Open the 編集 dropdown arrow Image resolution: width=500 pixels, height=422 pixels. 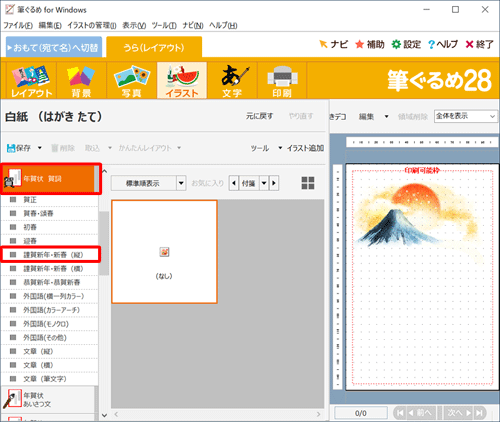coord(386,116)
